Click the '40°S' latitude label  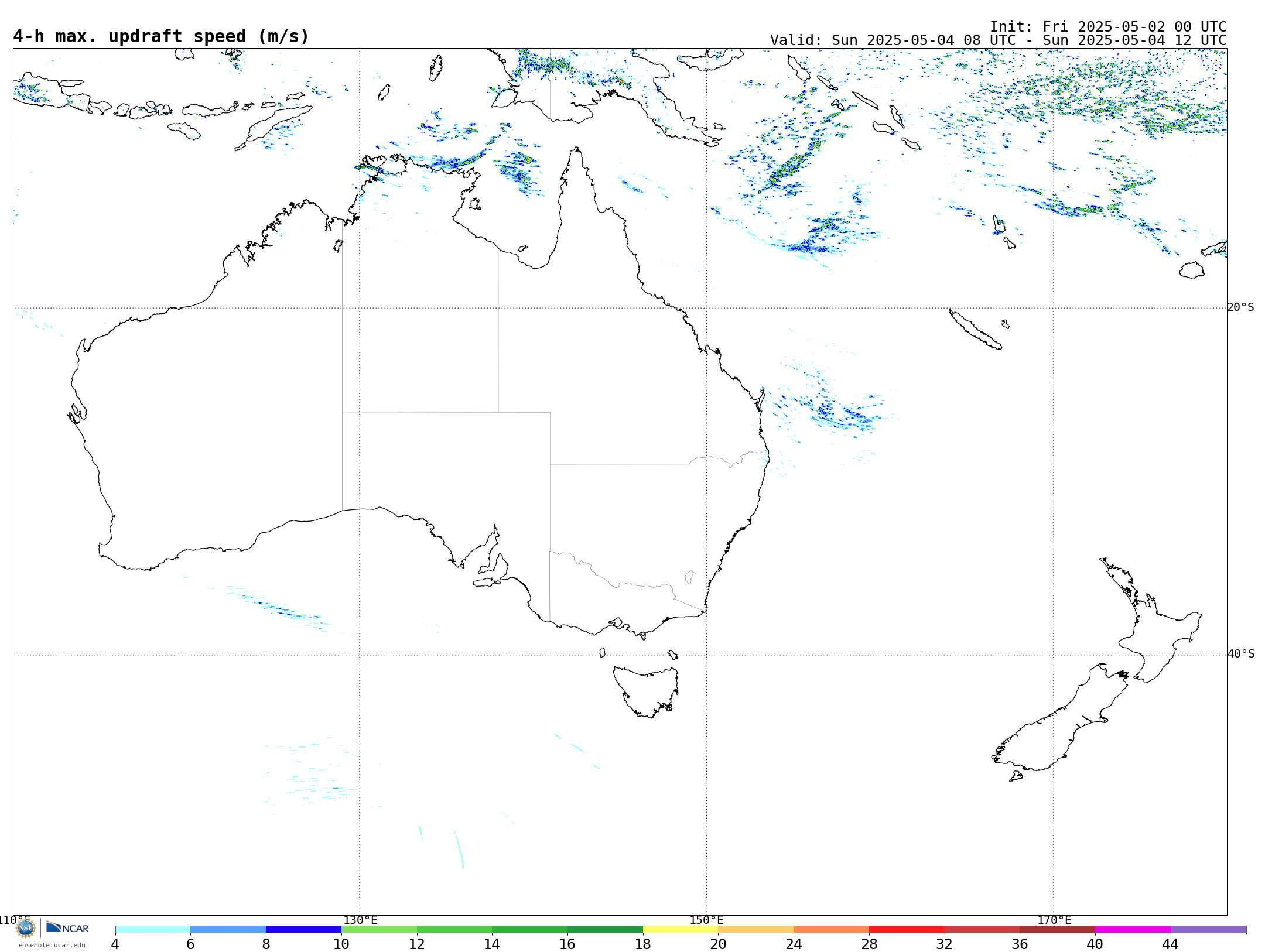(x=1241, y=654)
